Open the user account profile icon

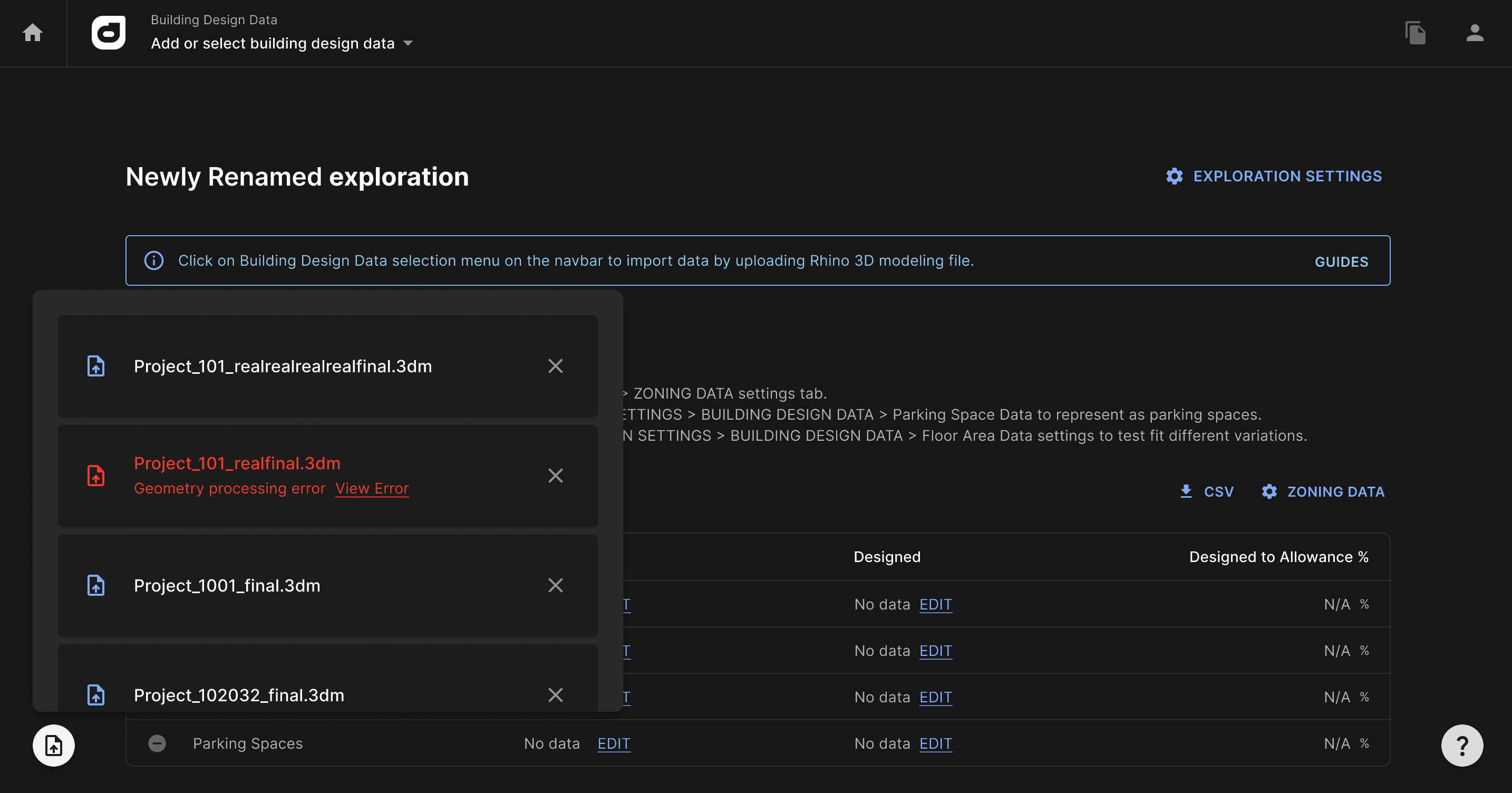pos(1475,33)
